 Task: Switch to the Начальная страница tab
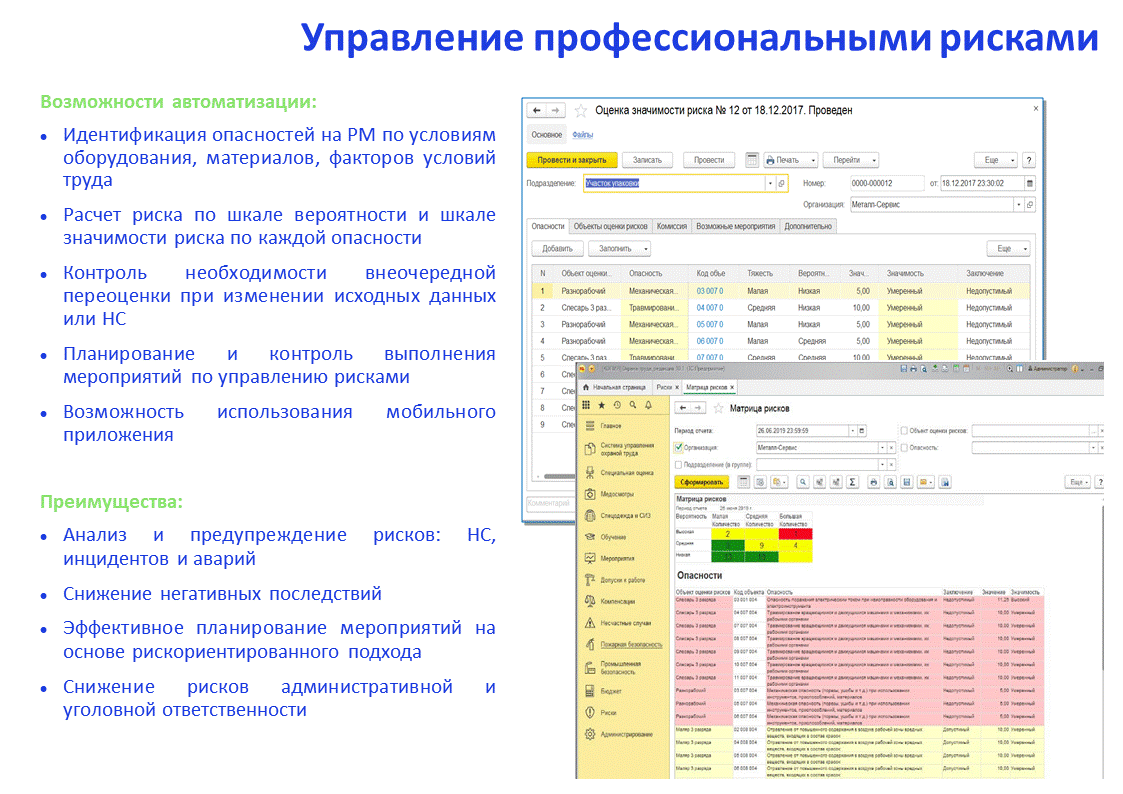[x=614, y=387]
